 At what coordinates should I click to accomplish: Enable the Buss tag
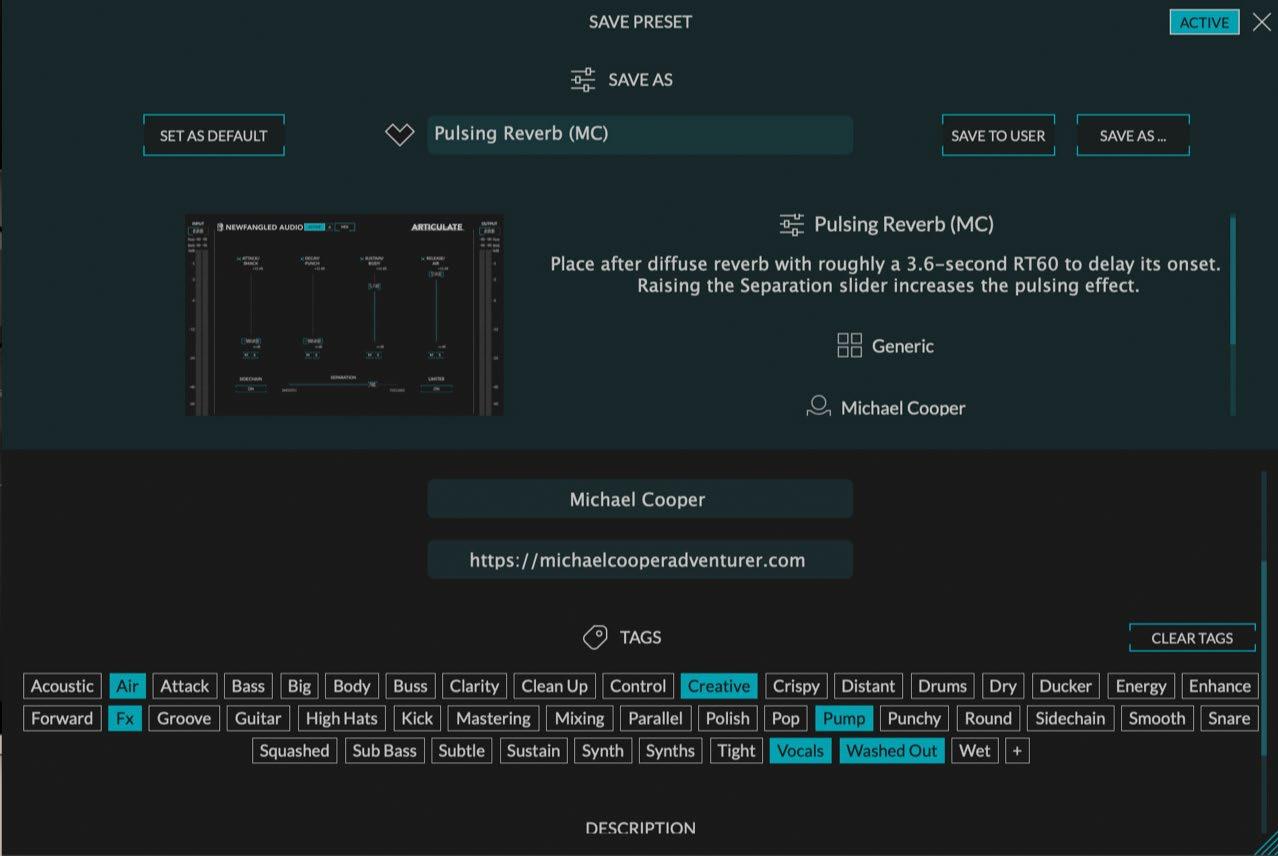click(410, 686)
